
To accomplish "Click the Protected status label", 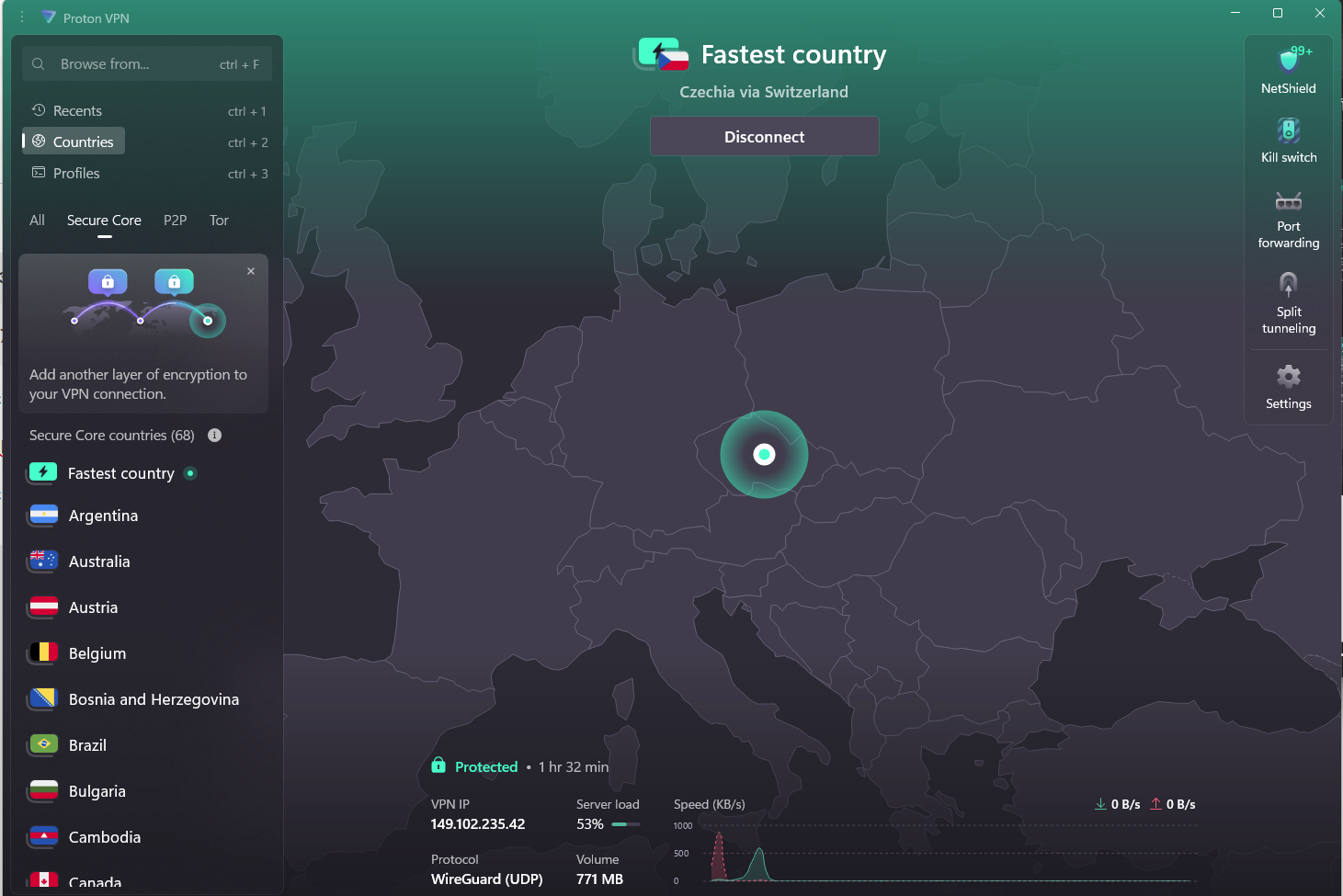I will tap(486, 766).
